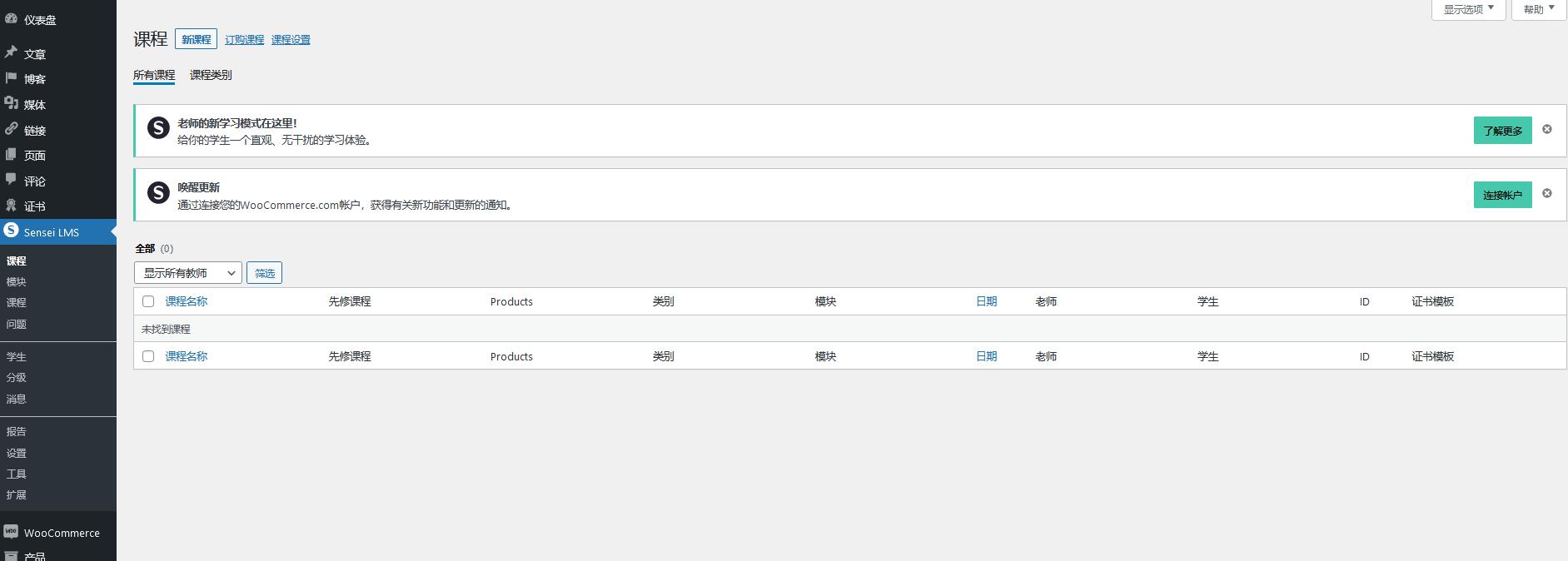
Task: Open 模块 in Sensei submenu
Action: pyautogui.click(x=17, y=281)
